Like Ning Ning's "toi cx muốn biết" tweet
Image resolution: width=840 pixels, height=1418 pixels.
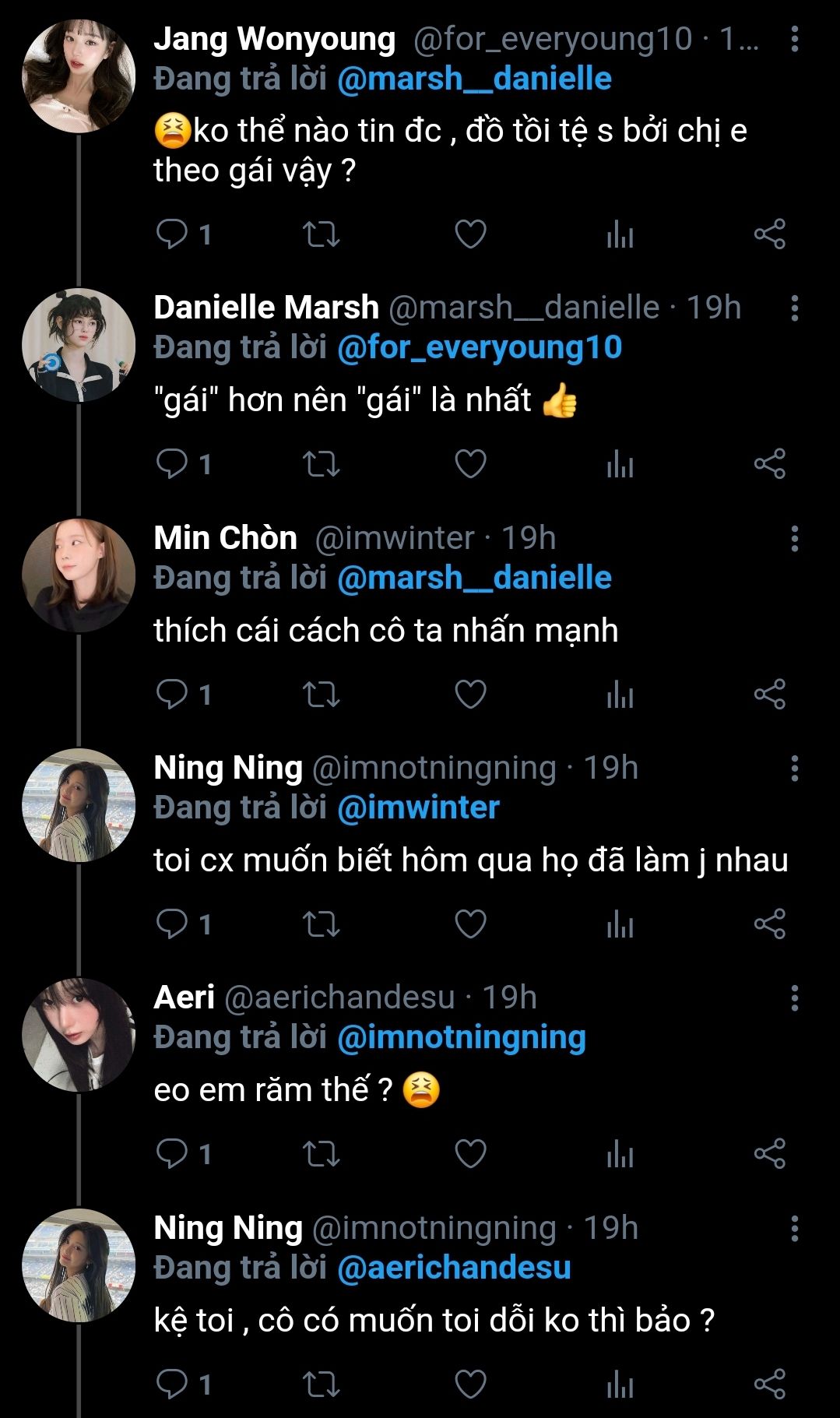tap(470, 924)
